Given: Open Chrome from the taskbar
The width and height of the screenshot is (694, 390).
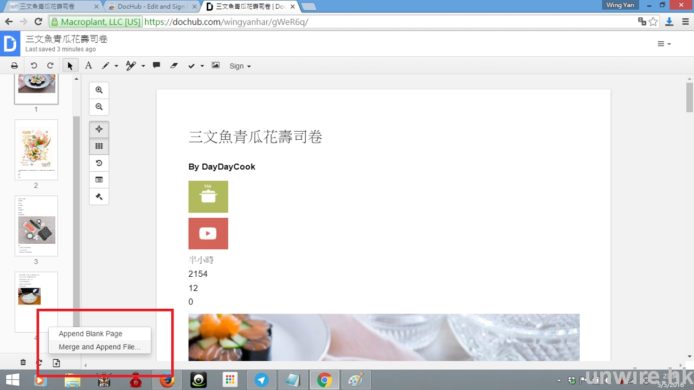Looking at the screenshot, I should 324,380.
